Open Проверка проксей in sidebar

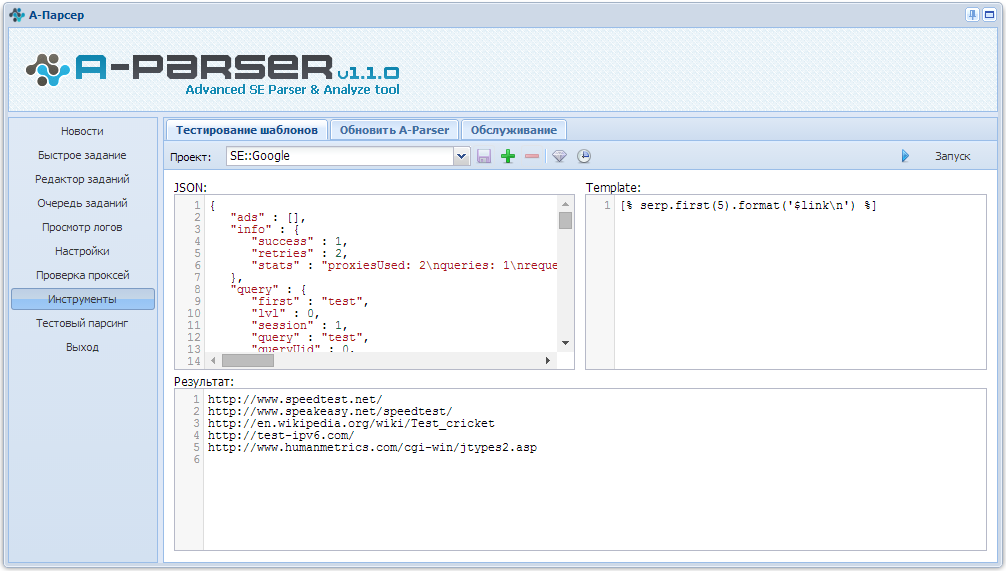point(82,275)
